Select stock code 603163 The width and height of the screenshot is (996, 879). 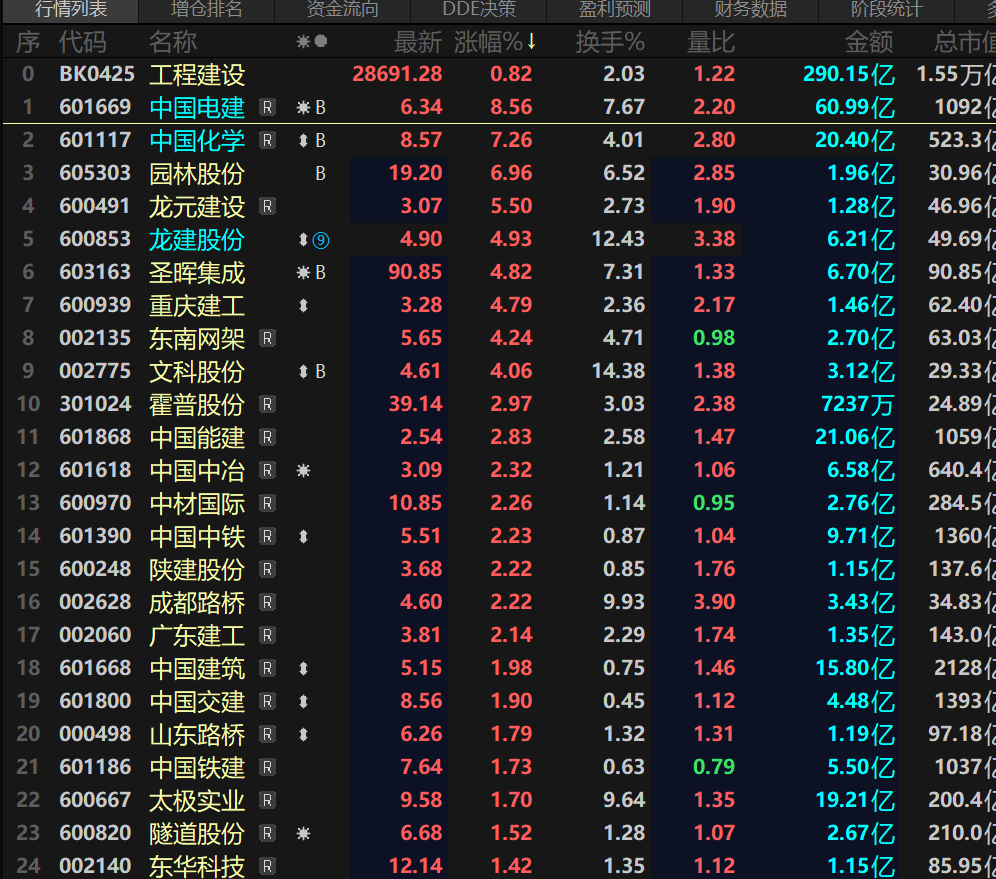coord(95,272)
